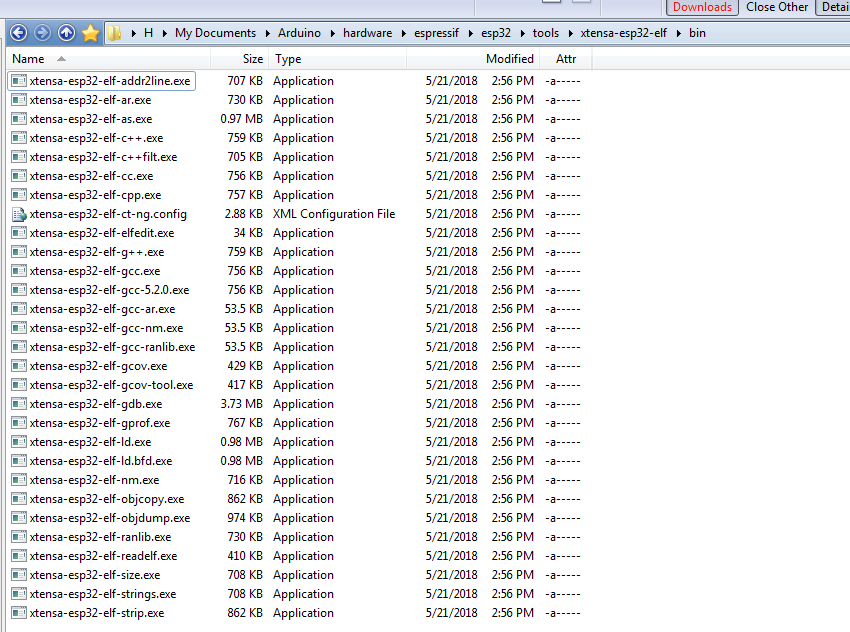Navigate to esp32 folder in breadcrumb

(x=496, y=33)
